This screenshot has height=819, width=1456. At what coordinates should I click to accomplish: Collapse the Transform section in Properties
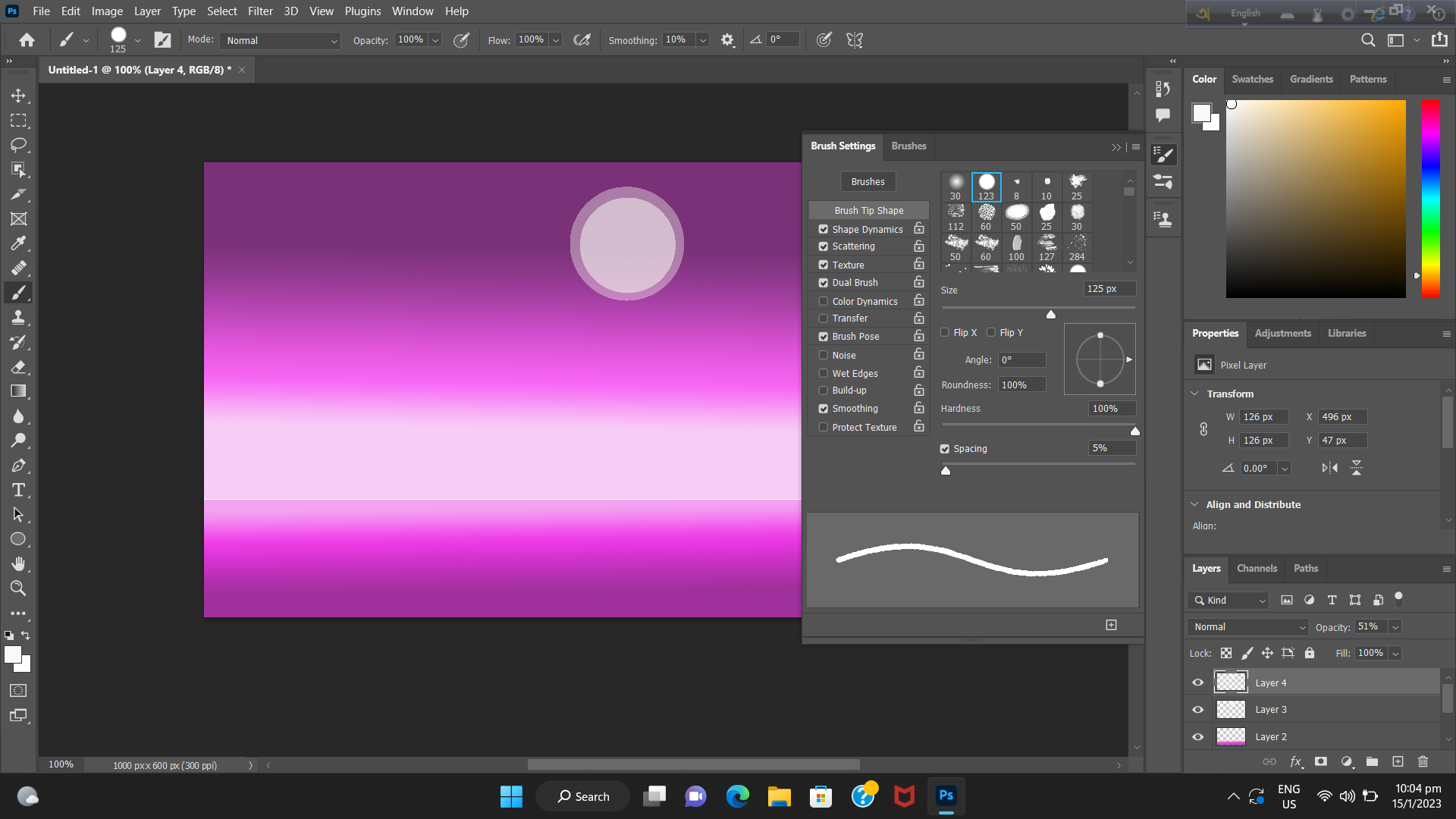(1194, 394)
